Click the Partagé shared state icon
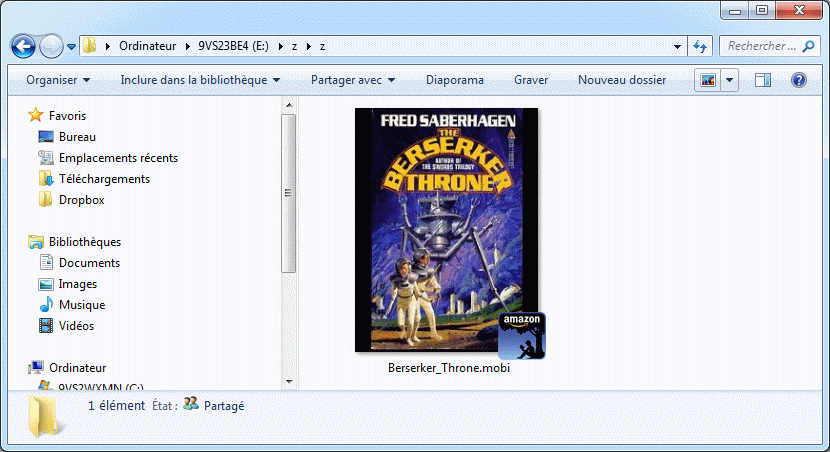This screenshot has width=830, height=452. 191,404
